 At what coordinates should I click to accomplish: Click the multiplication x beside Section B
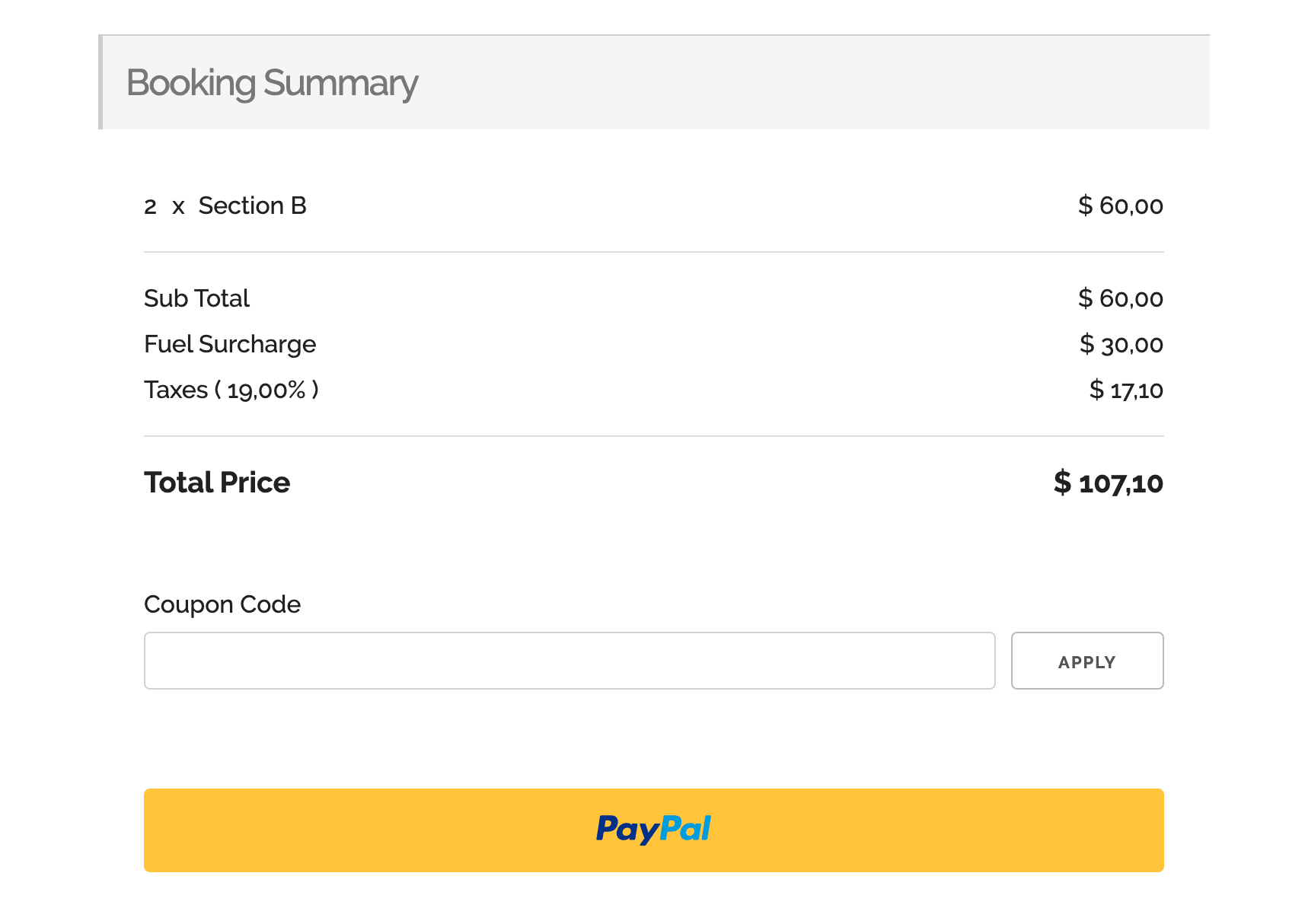tap(178, 207)
